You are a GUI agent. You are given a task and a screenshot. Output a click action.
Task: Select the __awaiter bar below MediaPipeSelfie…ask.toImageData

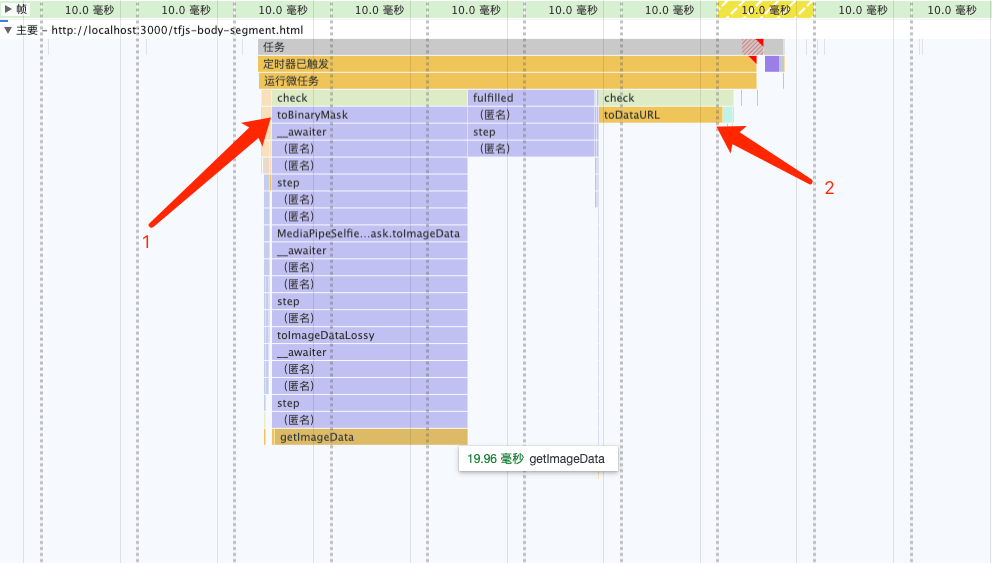point(369,251)
